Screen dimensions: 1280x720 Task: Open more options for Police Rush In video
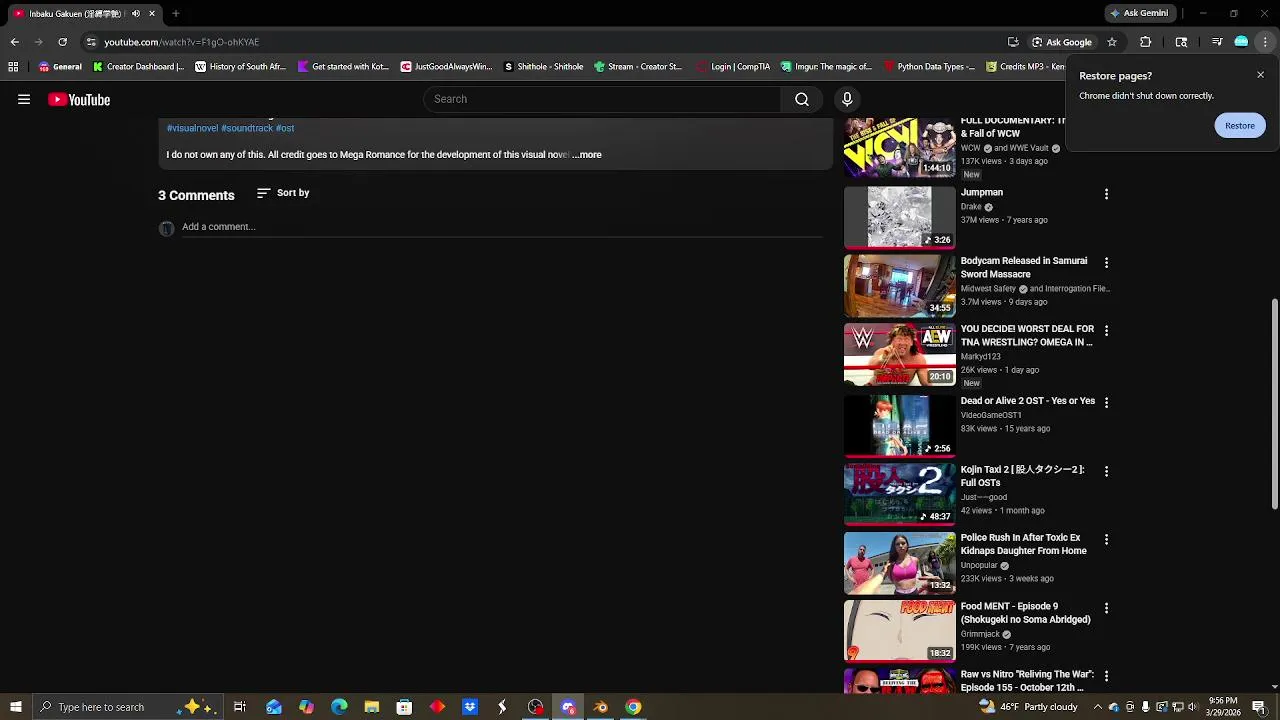coord(1106,540)
